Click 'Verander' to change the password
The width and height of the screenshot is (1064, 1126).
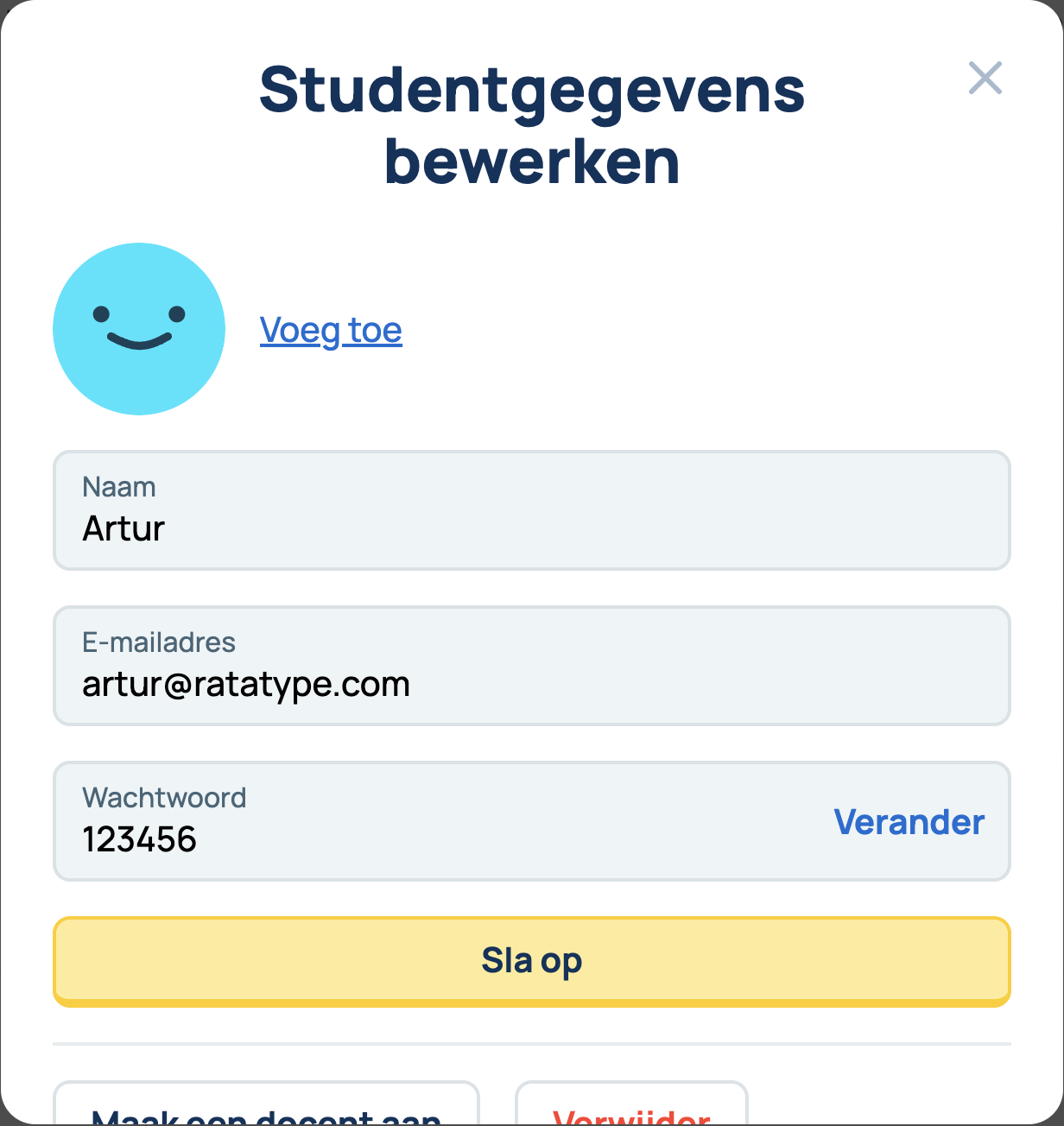[x=909, y=822]
